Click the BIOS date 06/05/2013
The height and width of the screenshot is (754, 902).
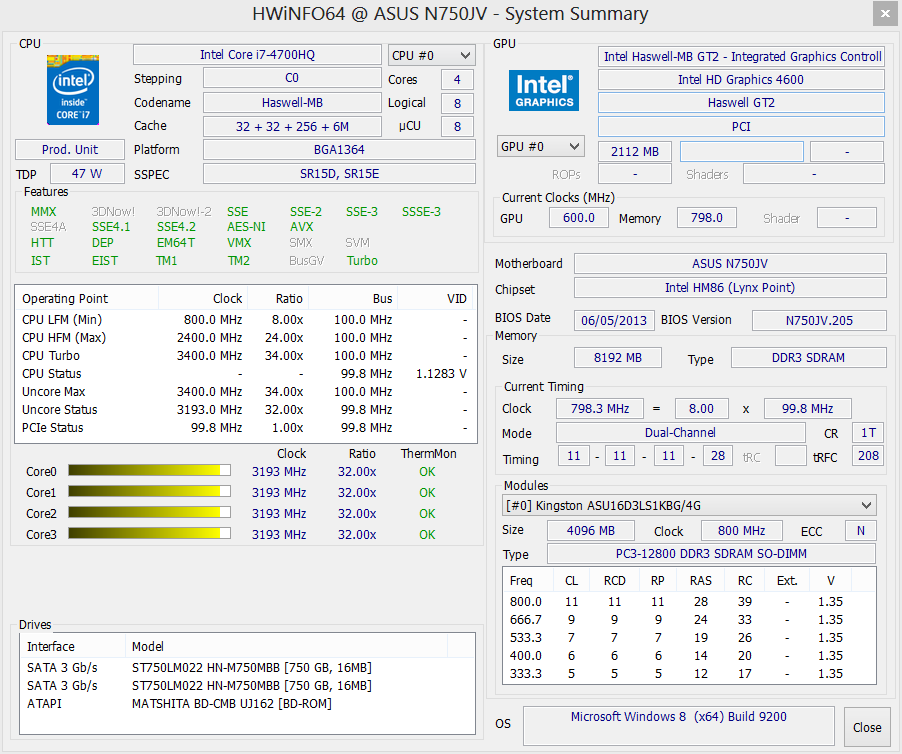614,320
